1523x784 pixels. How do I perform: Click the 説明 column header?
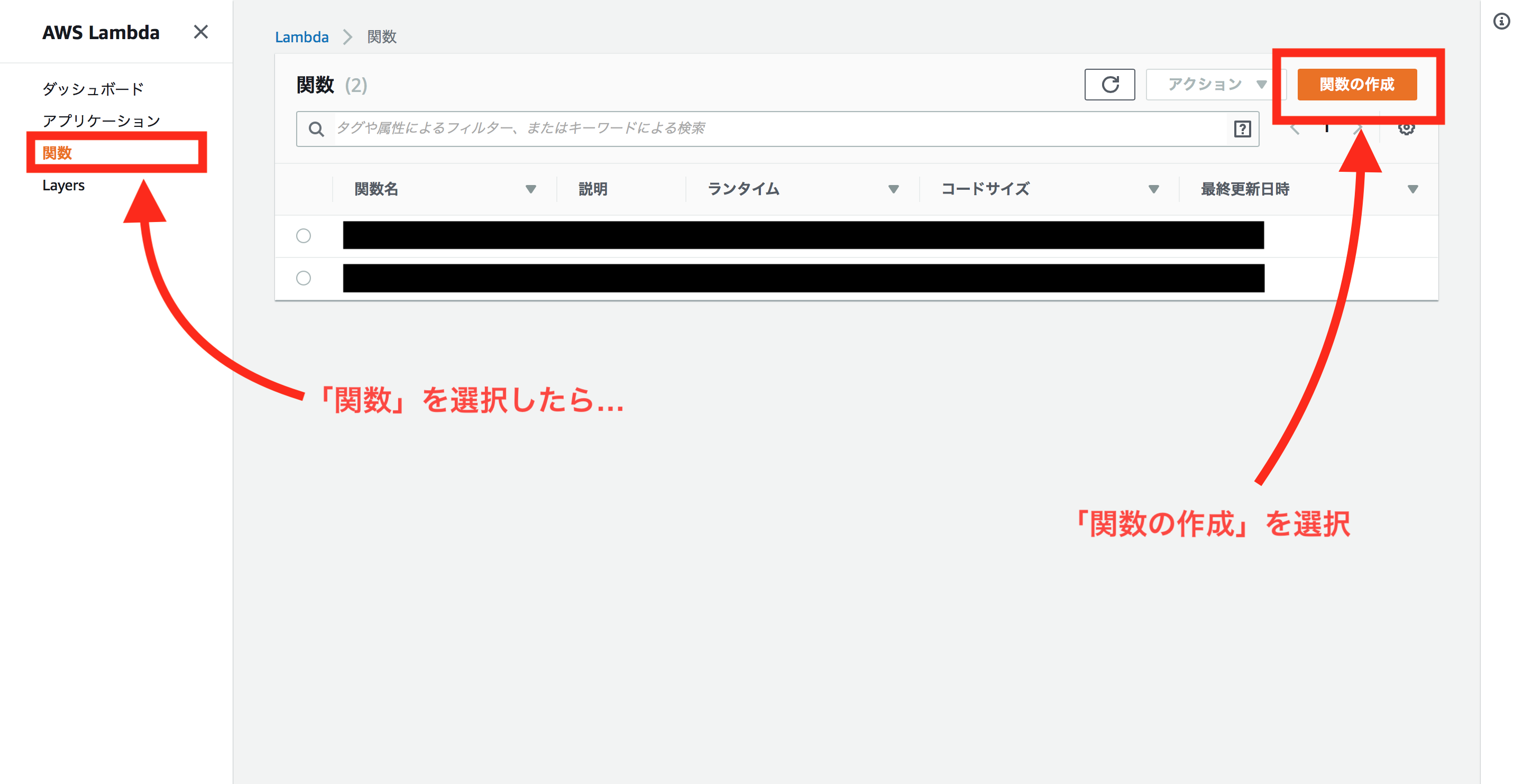(593, 189)
